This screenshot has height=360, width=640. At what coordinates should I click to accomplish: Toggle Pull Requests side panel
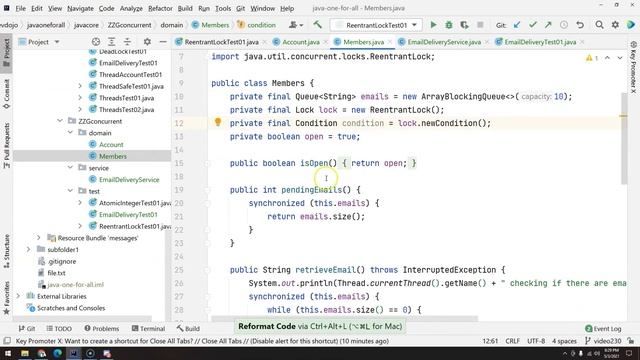point(7,146)
